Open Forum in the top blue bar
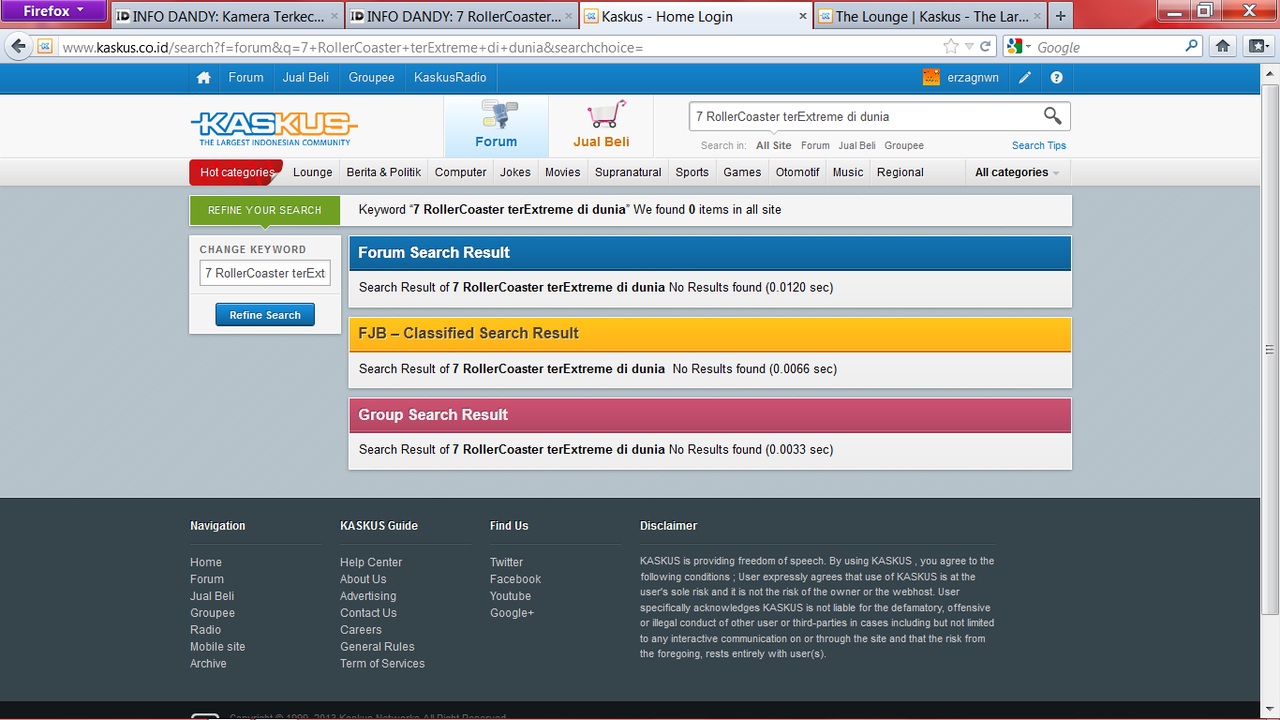This screenshot has width=1280, height=720. pos(246,77)
